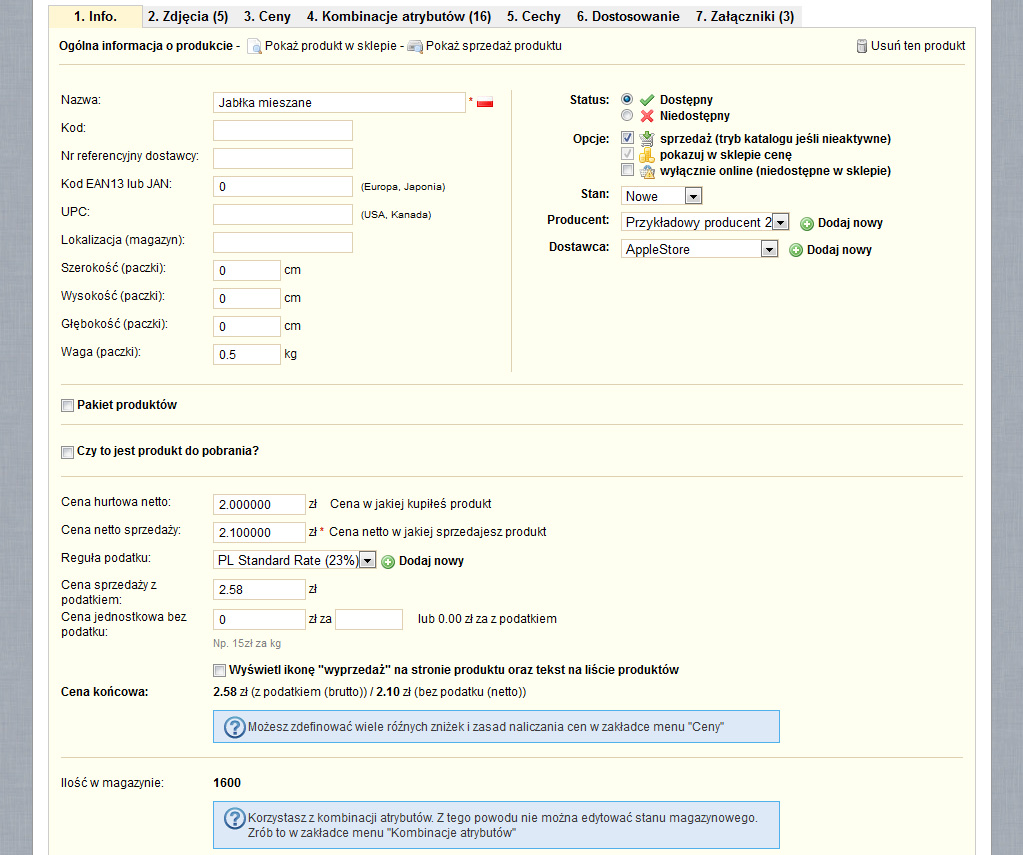Open the Producent dropdown list

(x=705, y=222)
